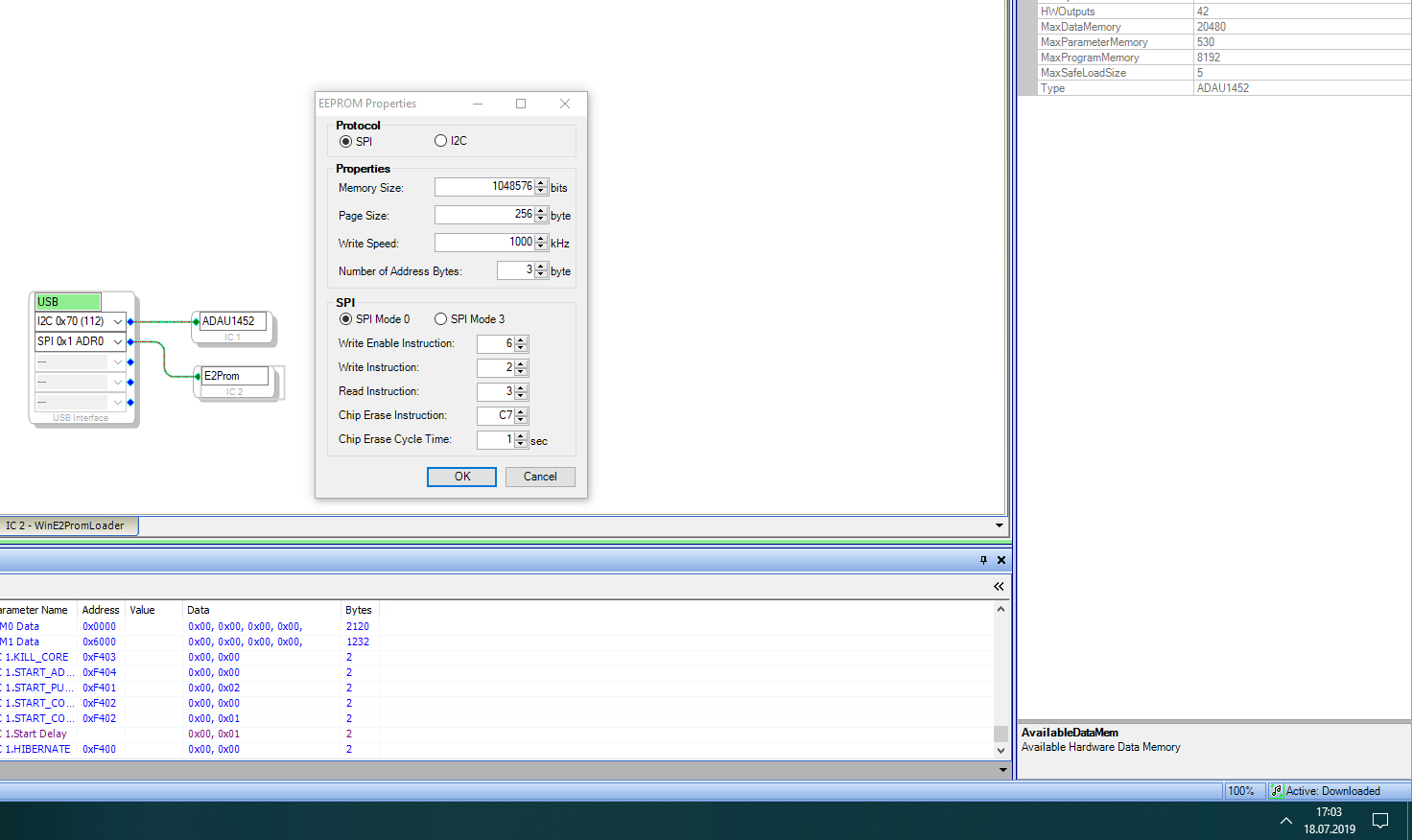
Task: Cancel the EEPROM Properties dialog
Action: 540,477
